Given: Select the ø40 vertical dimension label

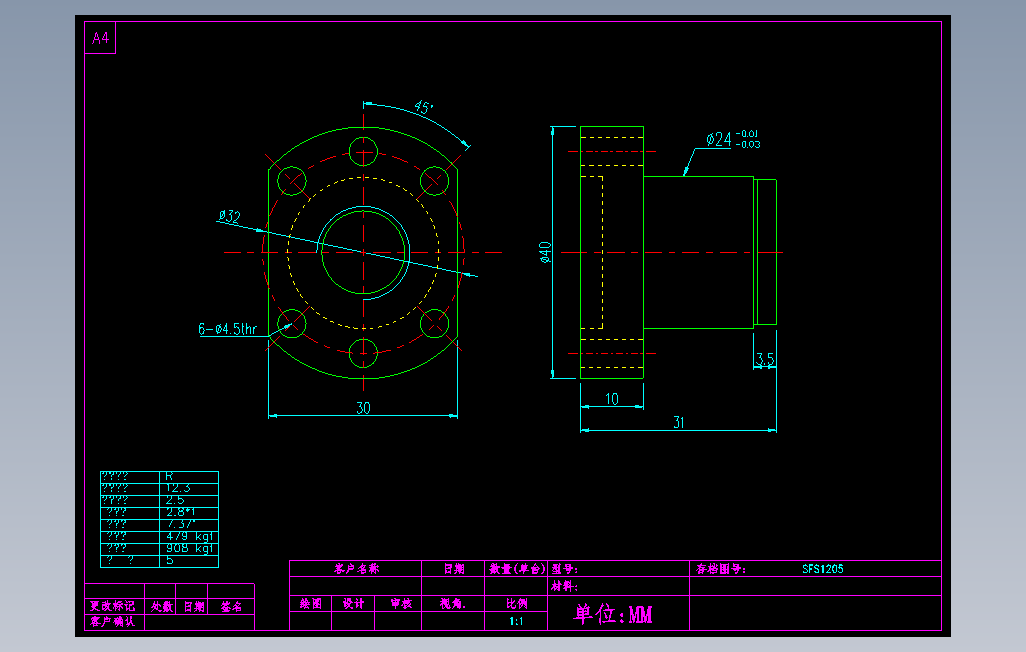Looking at the screenshot, I should (x=545, y=252).
